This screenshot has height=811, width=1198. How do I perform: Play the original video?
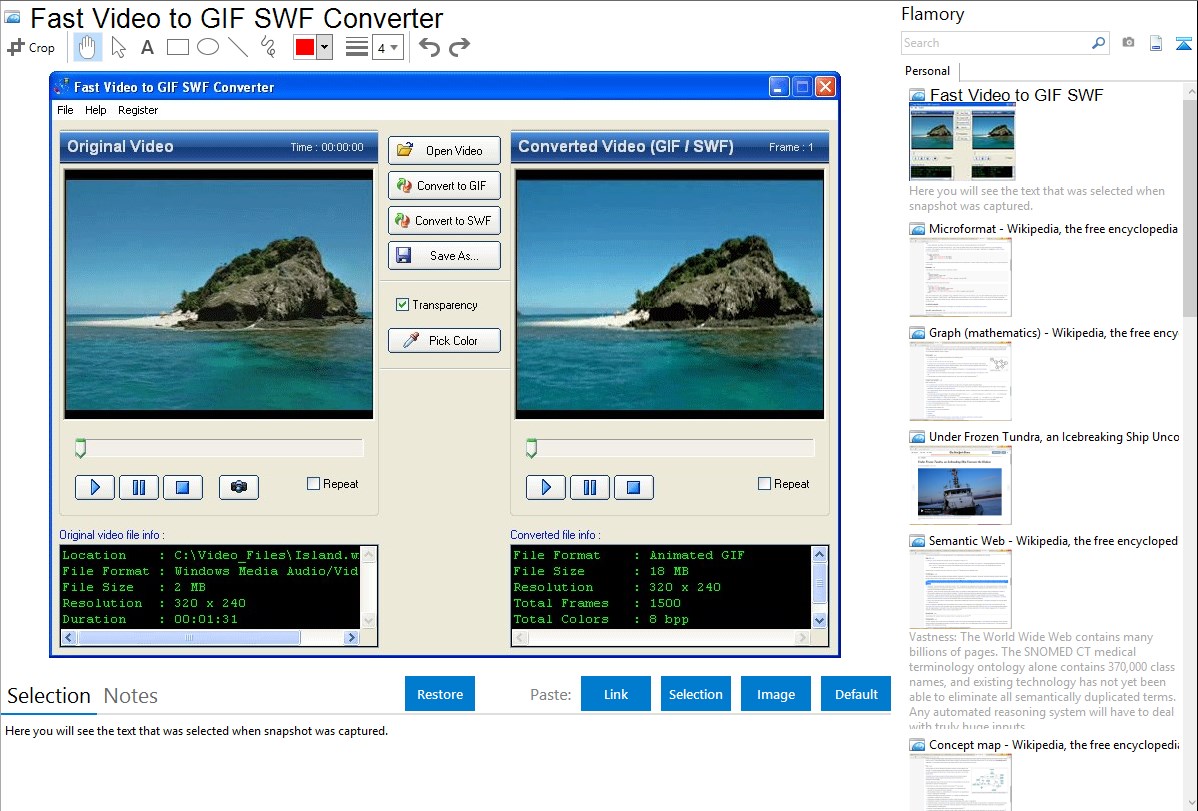coord(95,488)
